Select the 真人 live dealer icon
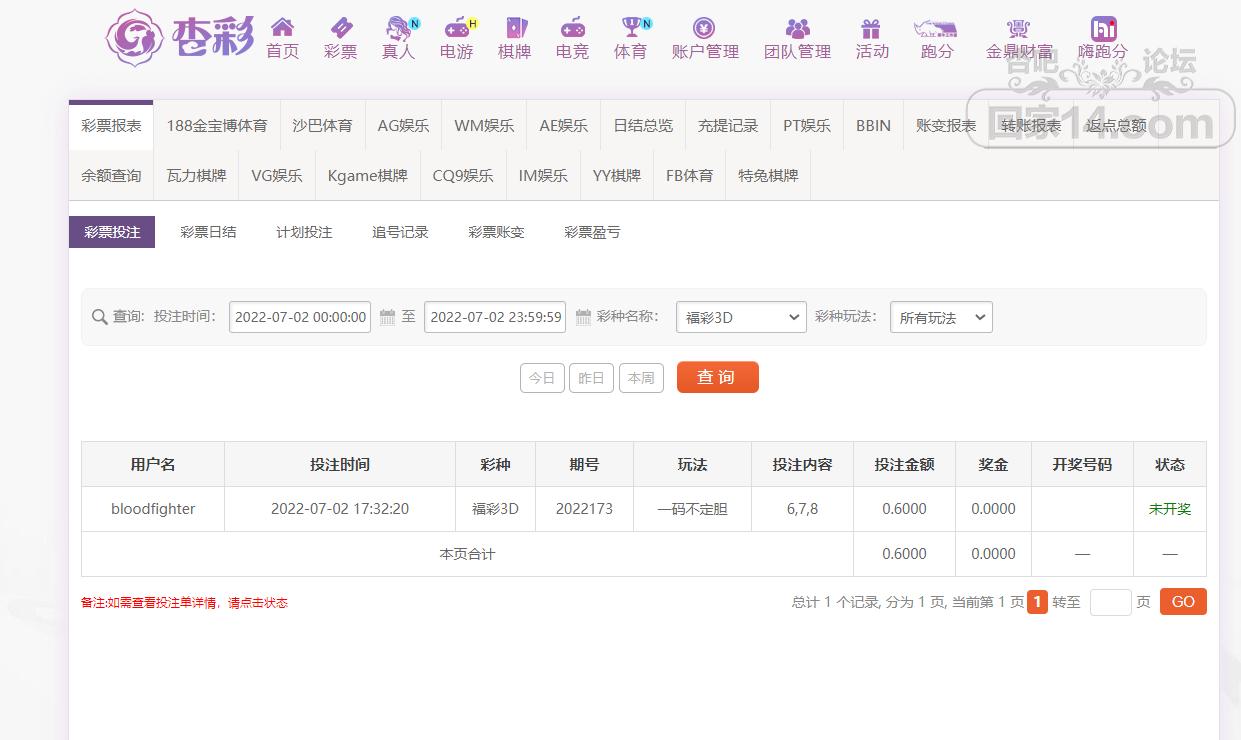Image resolution: width=1241 pixels, height=740 pixels. (x=398, y=28)
